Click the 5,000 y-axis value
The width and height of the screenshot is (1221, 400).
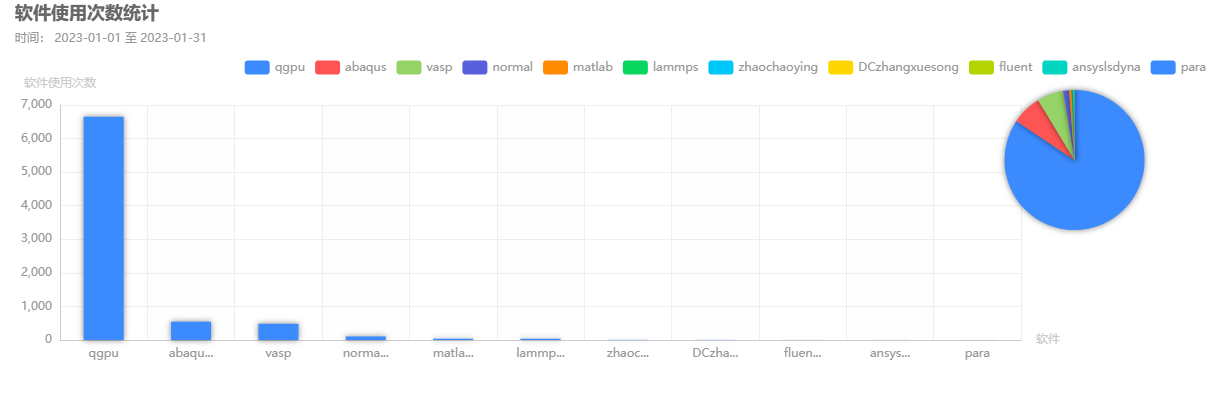pos(35,172)
